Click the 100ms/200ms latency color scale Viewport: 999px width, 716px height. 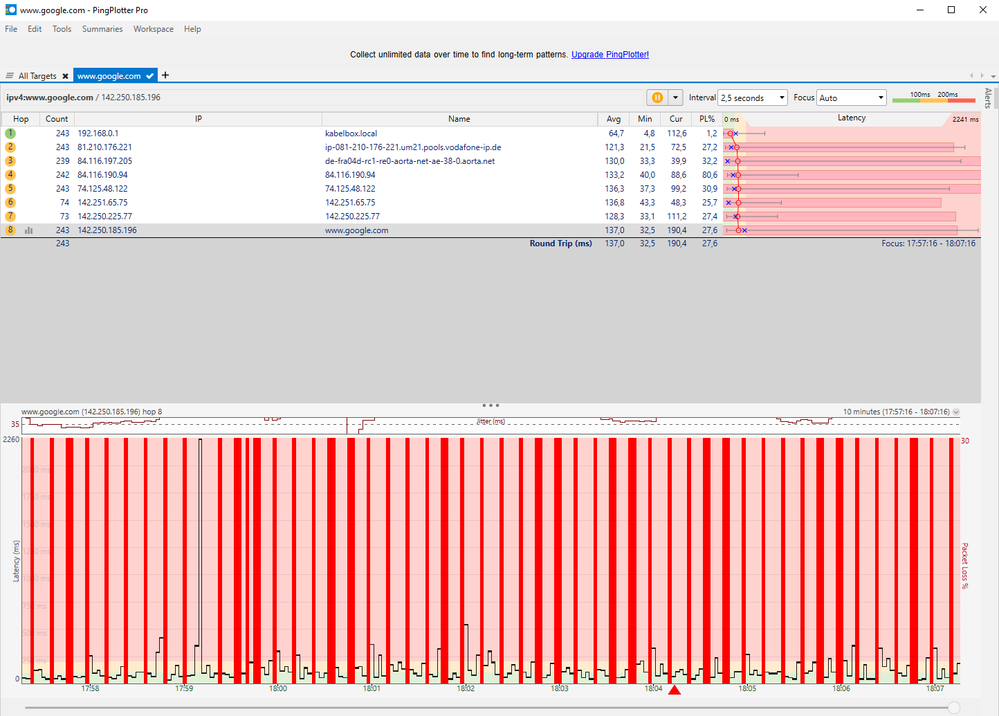point(934,97)
